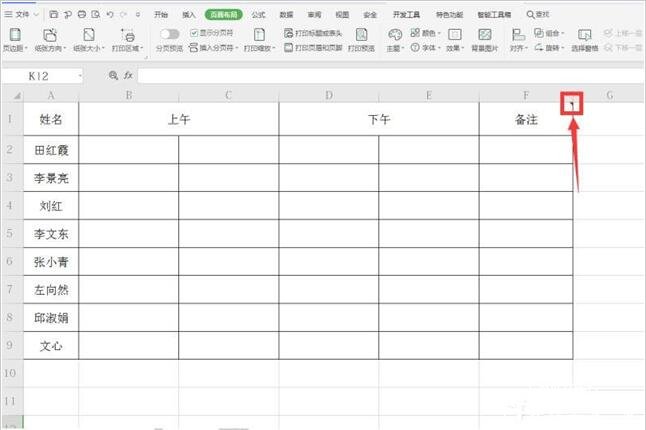646x430 pixels.
Task: Click the redo arrow icon
Action: point(123,14)
